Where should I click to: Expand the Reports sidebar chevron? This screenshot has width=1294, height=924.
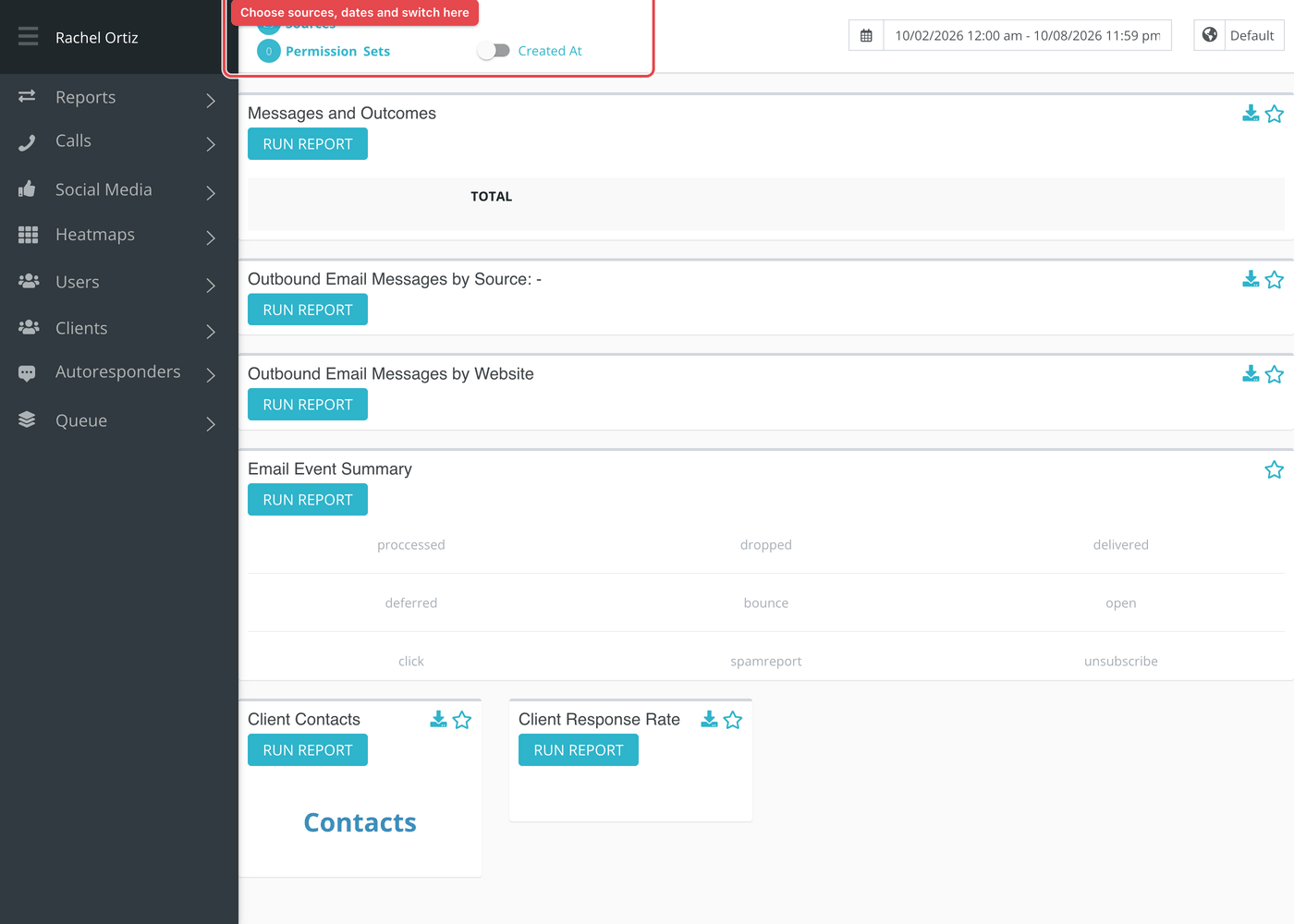(211, 100)
